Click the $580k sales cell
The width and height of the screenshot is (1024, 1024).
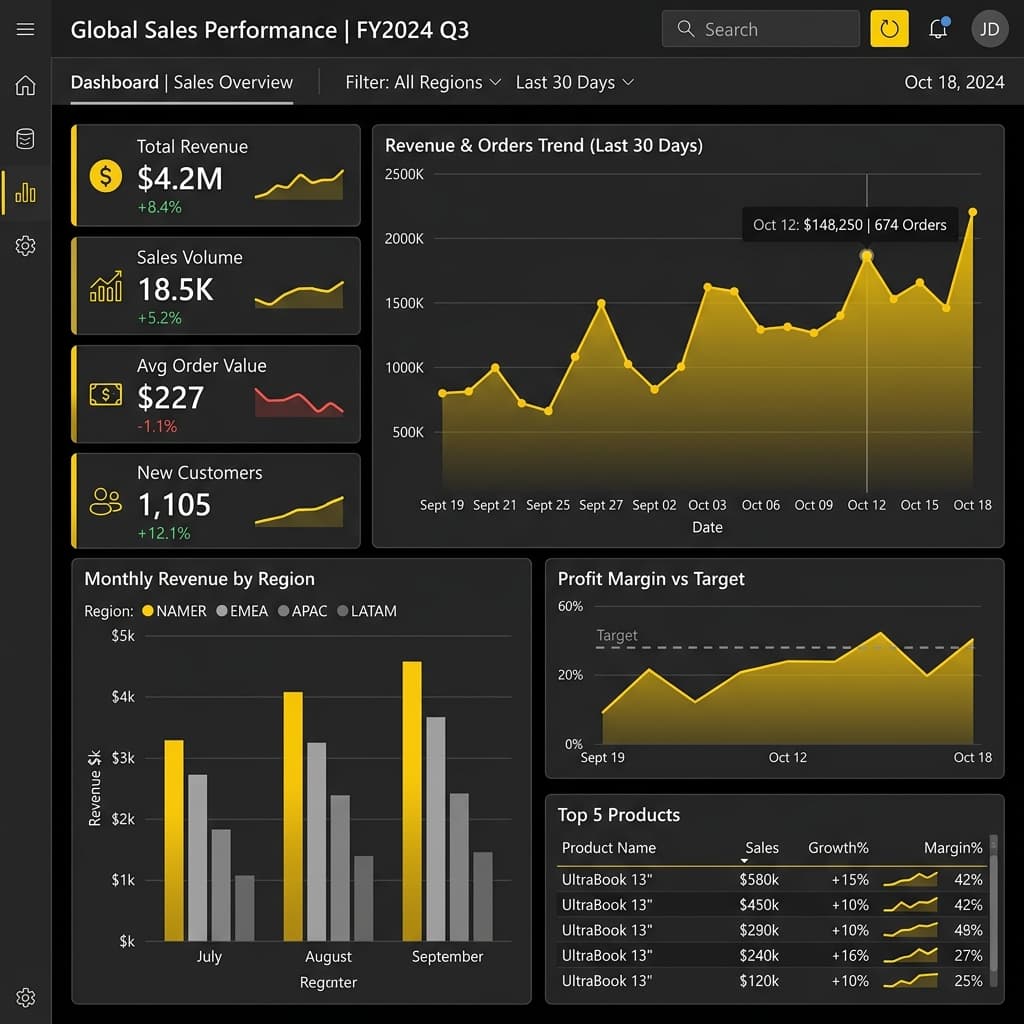(759, 880)
